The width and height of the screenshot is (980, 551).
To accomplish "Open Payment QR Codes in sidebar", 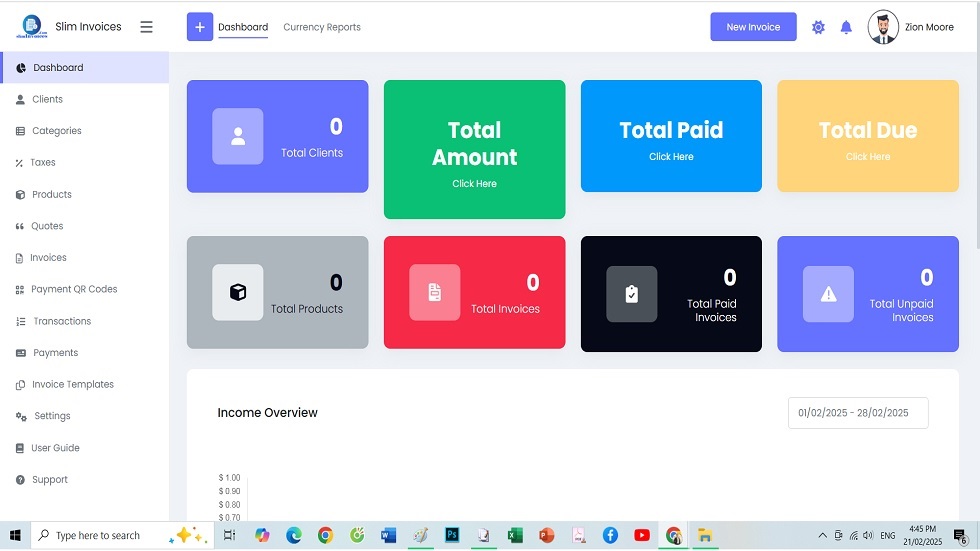I will [x=74, y=289].
